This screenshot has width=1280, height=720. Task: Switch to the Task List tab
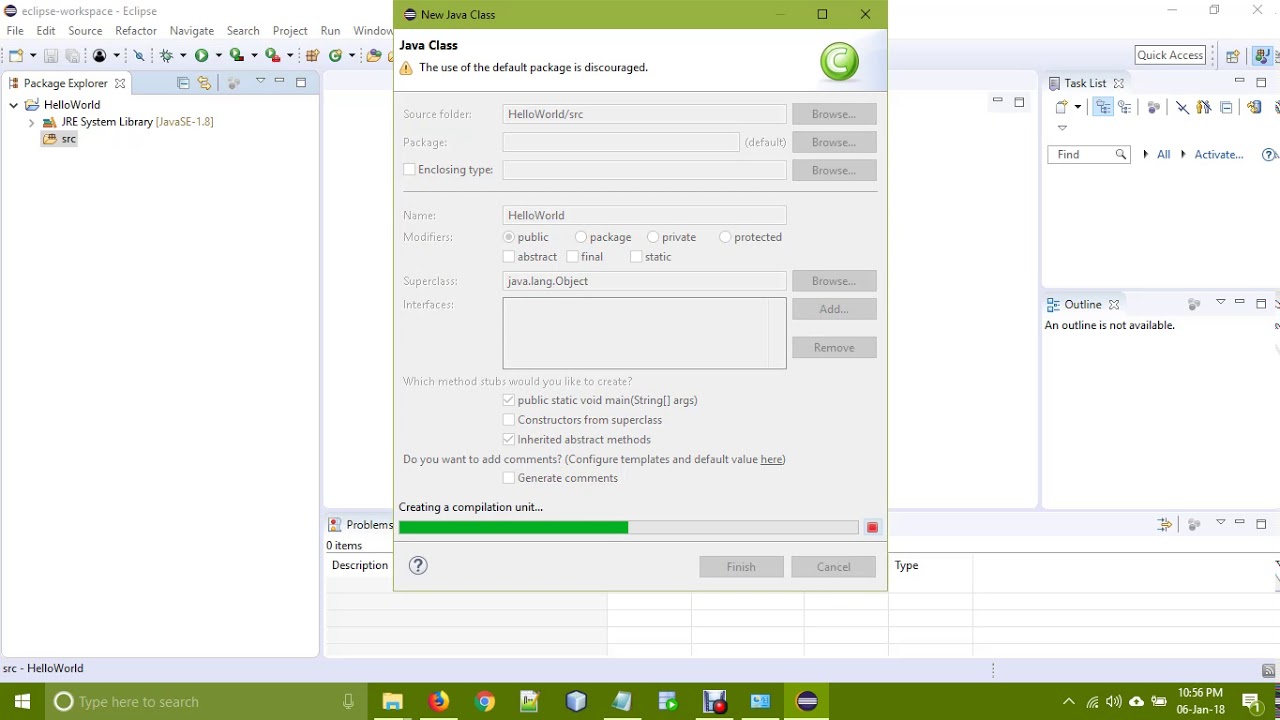pos(1085,83)
